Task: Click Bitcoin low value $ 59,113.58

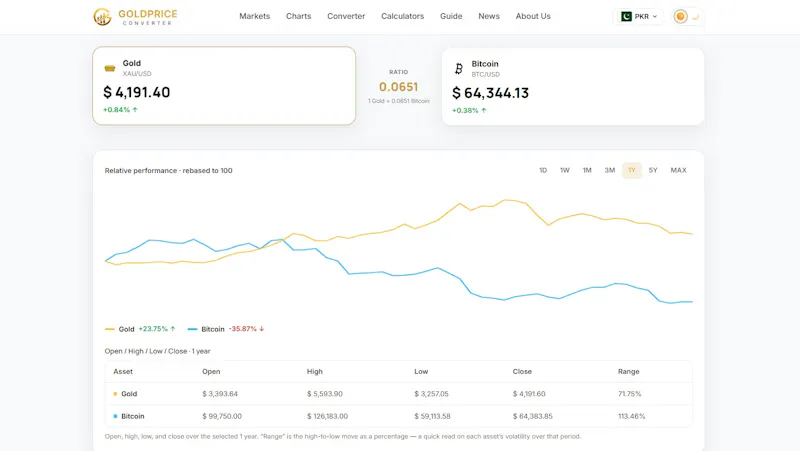Action: coord(432,416)
